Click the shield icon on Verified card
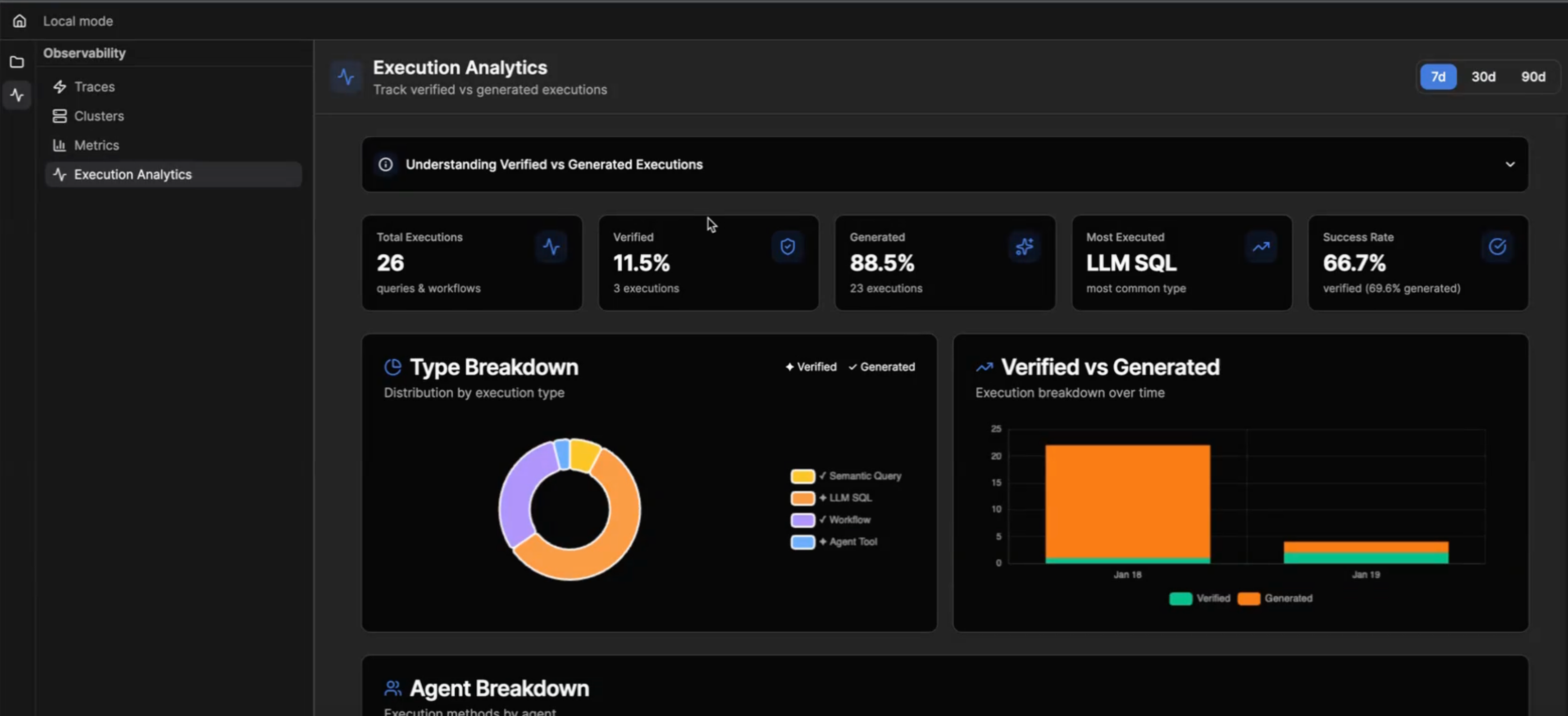The width and height of the screenshot is (1568, 716). point(787,246)
